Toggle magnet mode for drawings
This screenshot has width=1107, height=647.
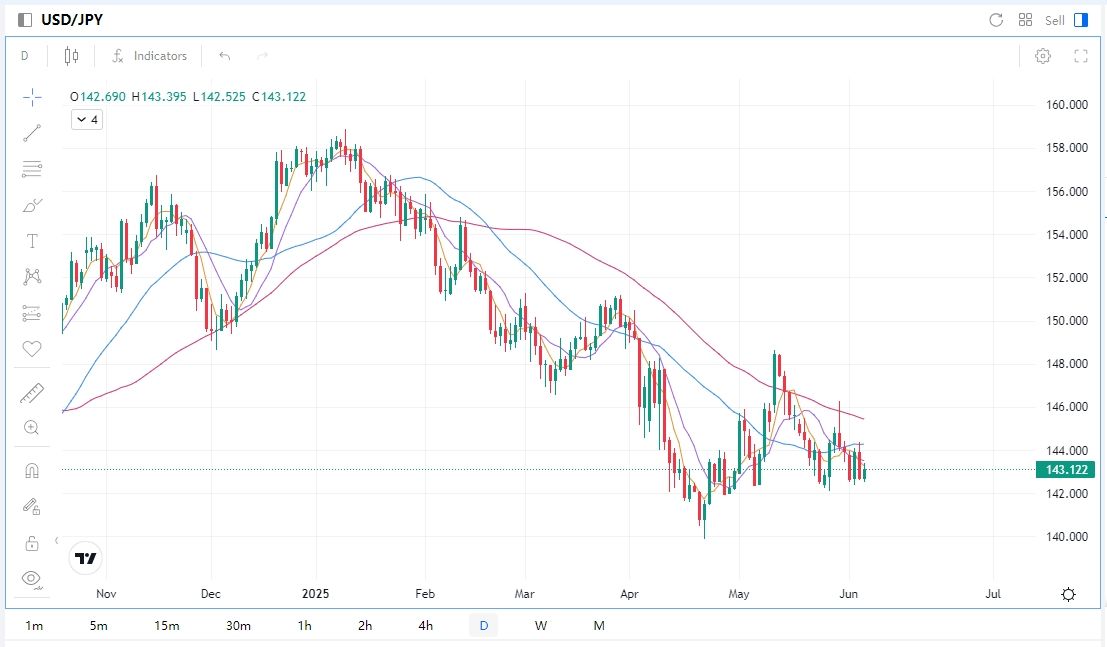pos(32,470)
